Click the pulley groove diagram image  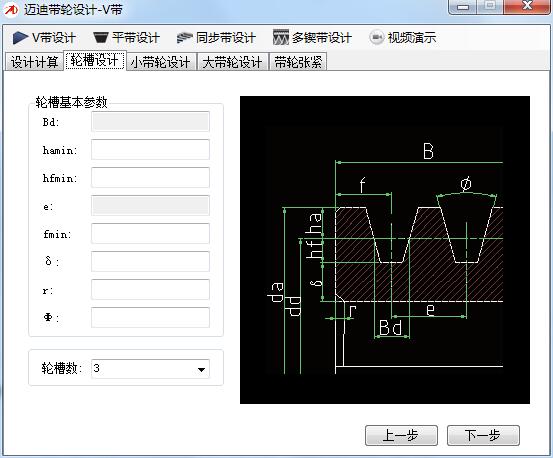click(x=385, y=250)
